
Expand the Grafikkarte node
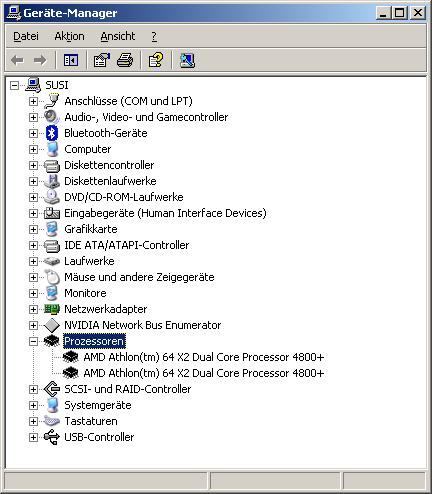click(x=33, y=229)
